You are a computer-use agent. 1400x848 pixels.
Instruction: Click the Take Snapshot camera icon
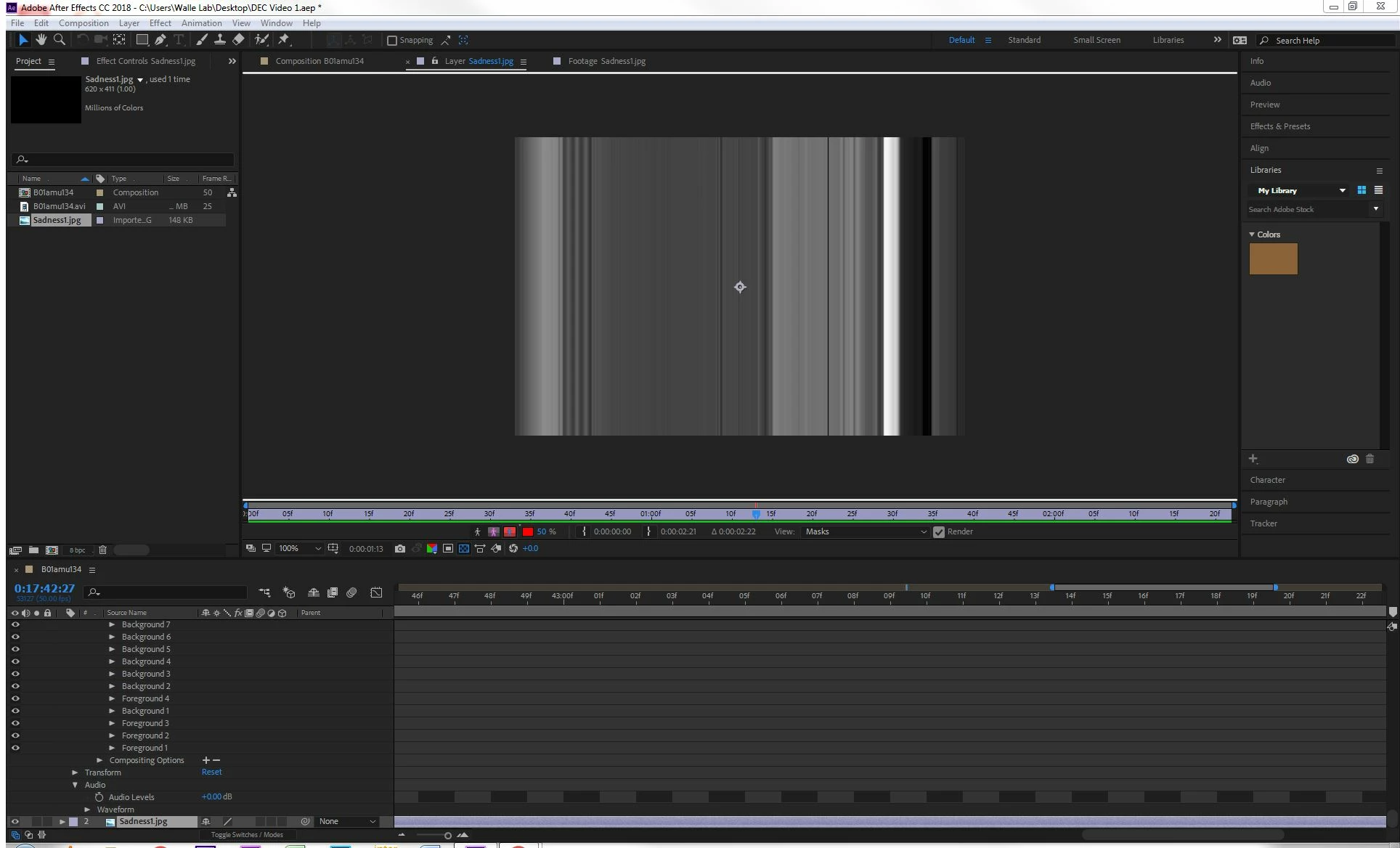point(399,549)
